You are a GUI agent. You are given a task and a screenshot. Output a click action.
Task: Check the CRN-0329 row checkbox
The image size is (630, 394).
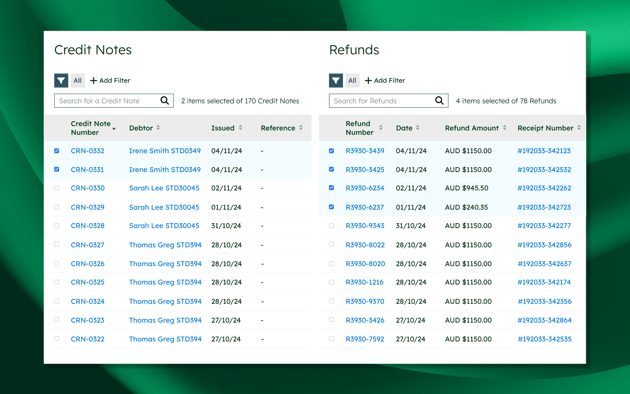tap(57, 207)
